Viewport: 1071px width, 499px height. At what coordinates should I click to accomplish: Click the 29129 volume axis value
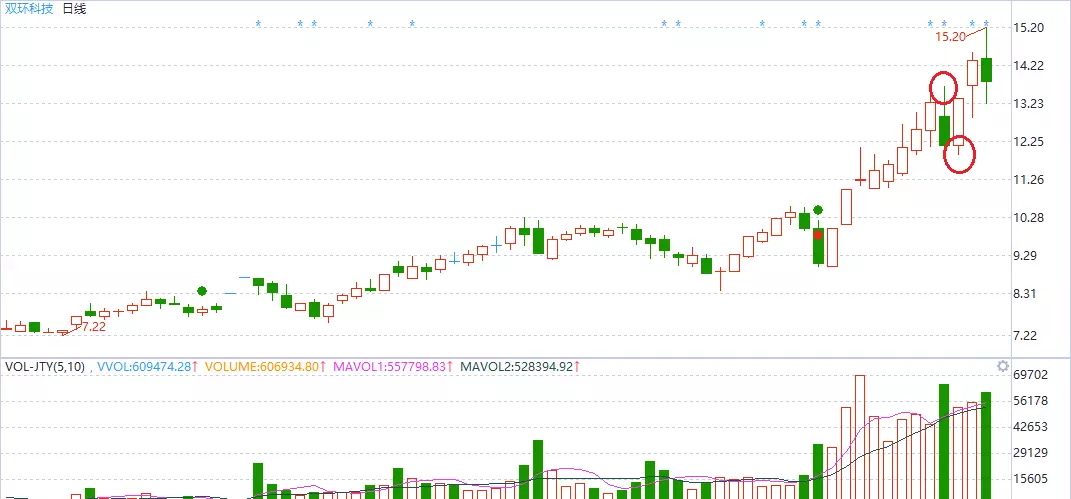tap(1031, 453)
